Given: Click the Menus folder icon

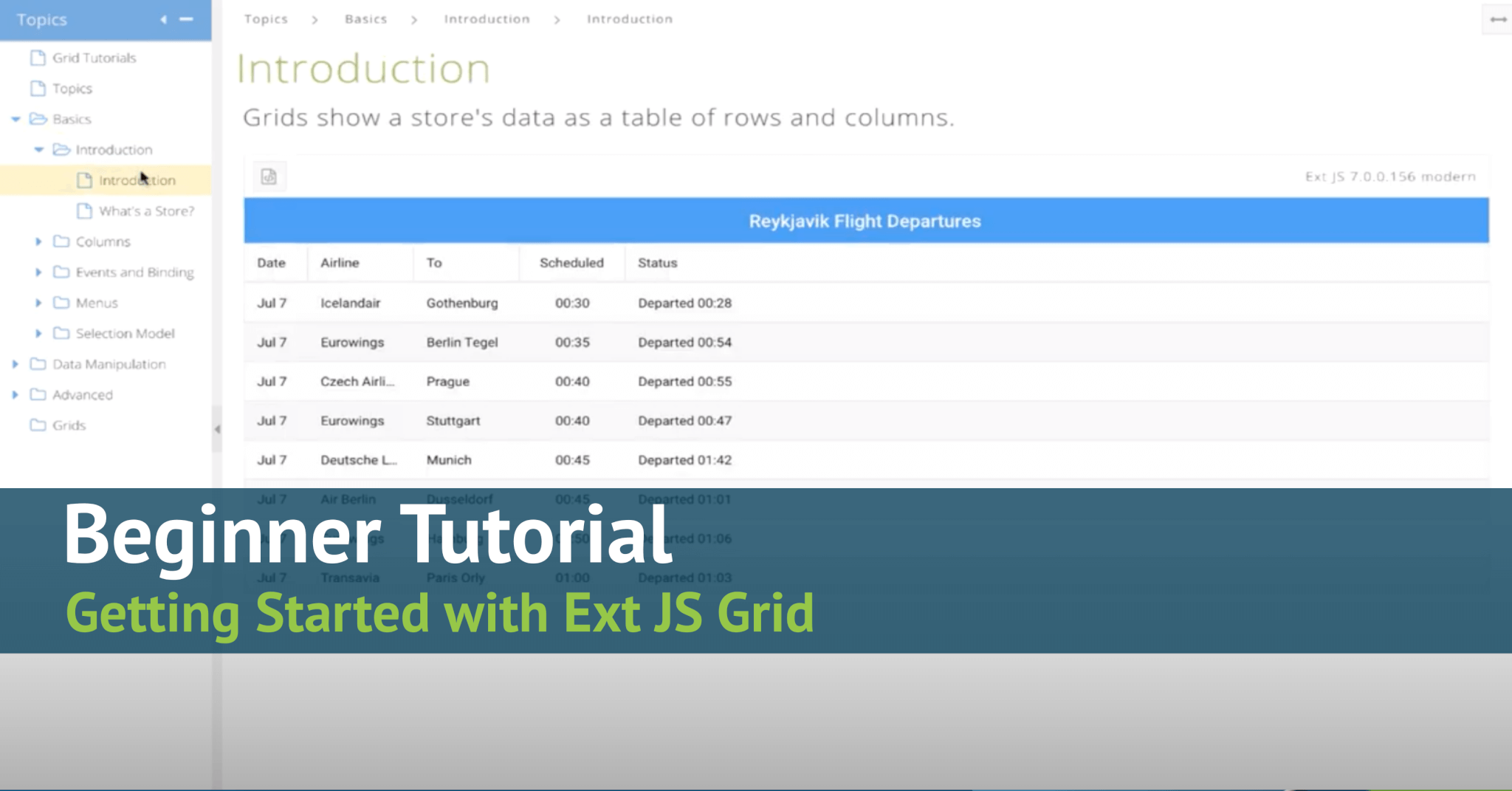Looking at the screenshot, I should point(61,303).
